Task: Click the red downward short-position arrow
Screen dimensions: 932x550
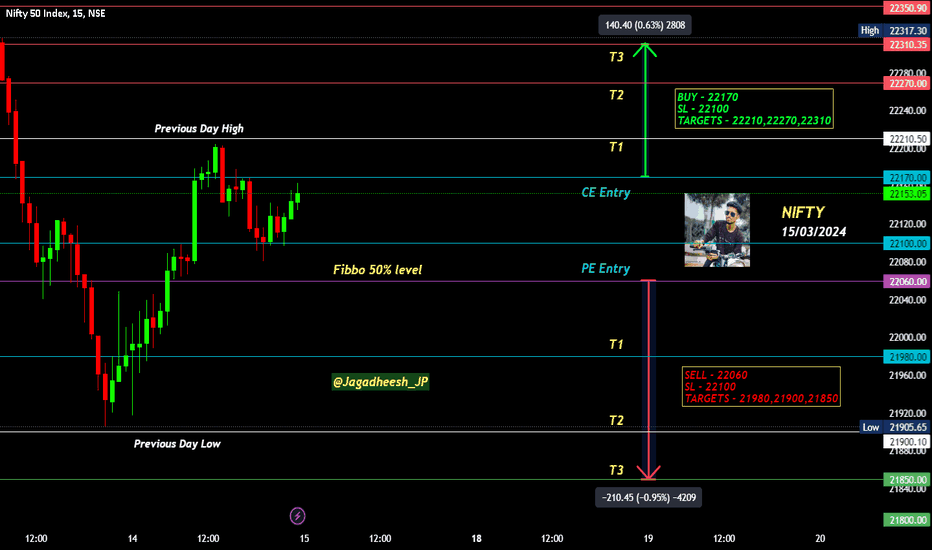Action: coord(648,380)
